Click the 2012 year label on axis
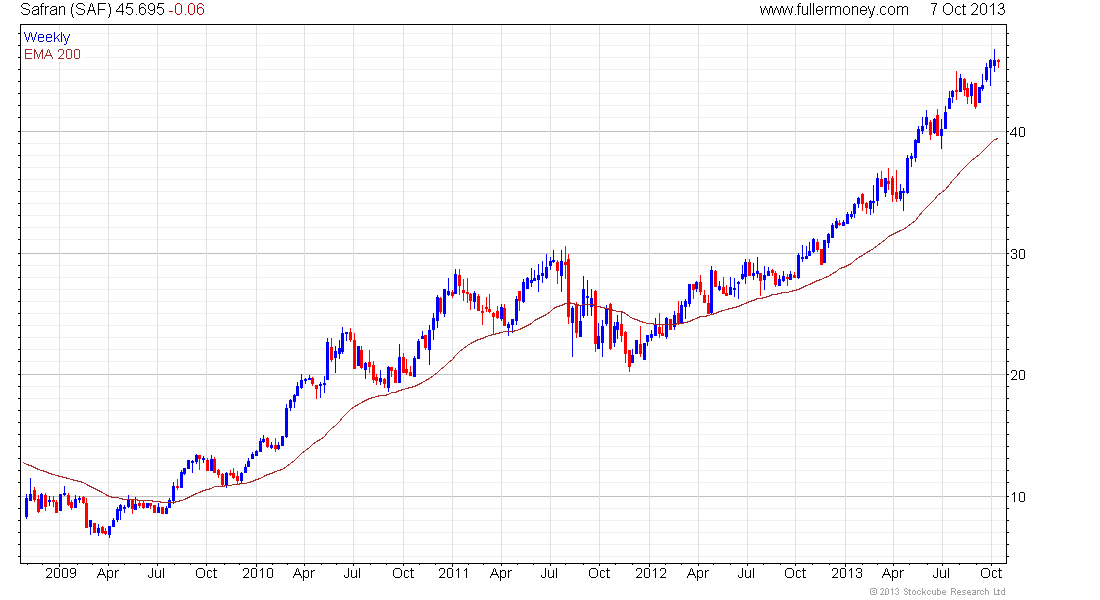This screenshot has height=600, width=1100. pos(651,573)
